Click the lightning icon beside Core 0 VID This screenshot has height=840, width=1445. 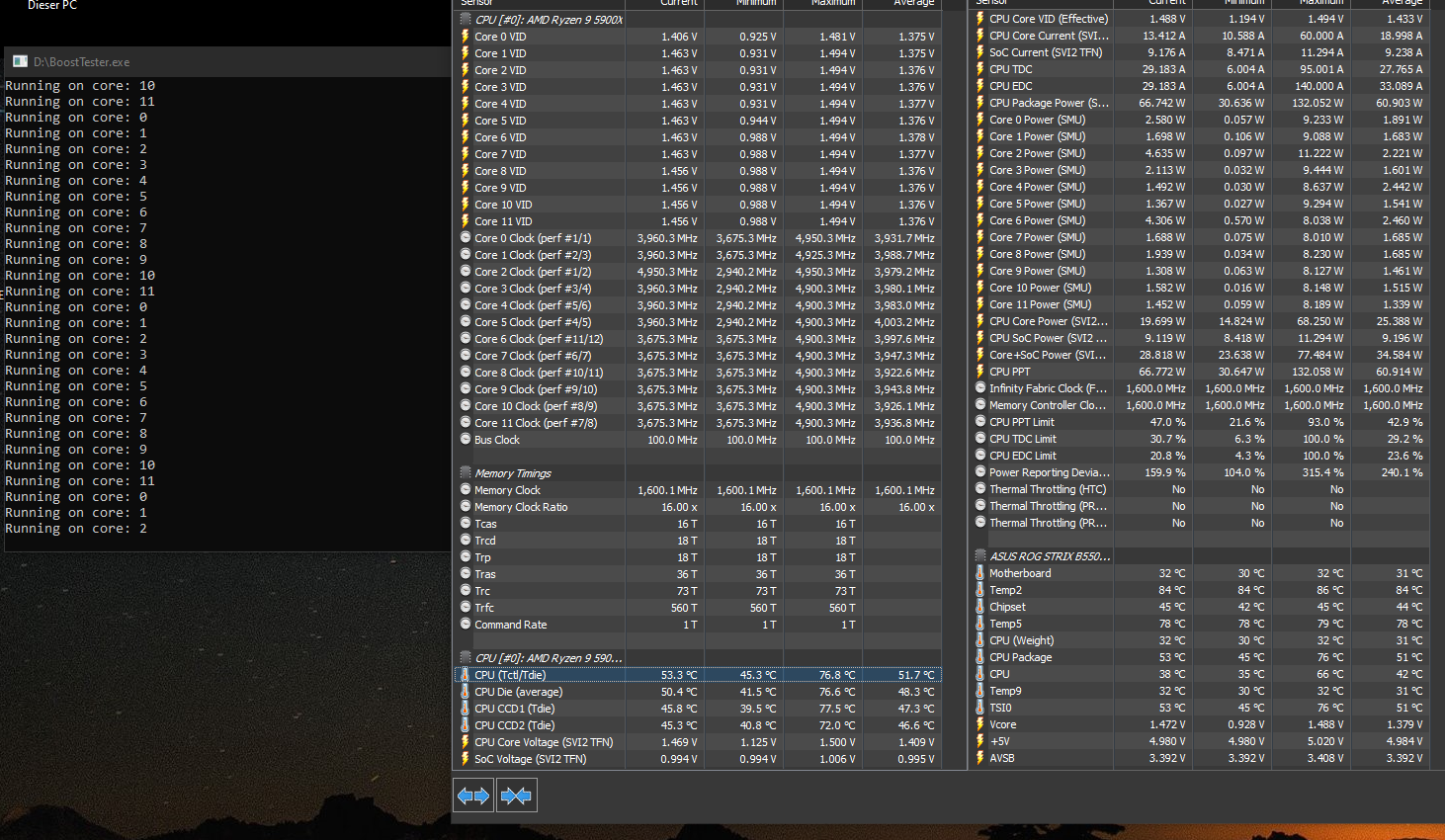pos(466,37)
